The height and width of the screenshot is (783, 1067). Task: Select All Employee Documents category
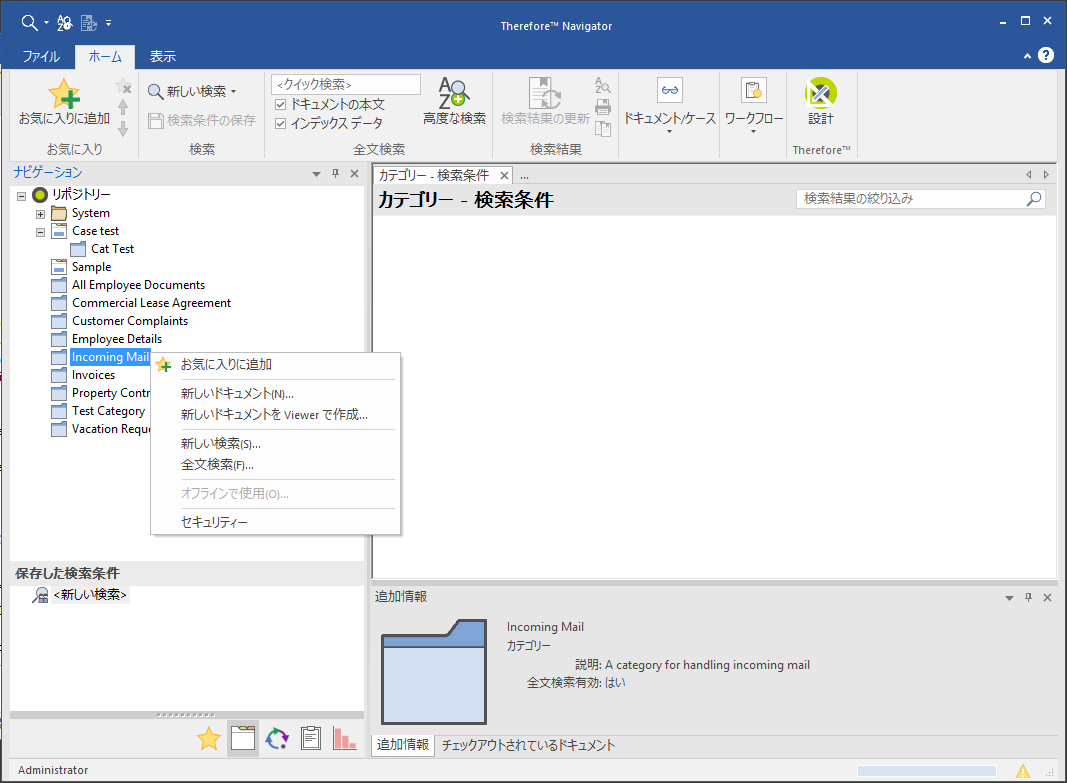[x=138, y=285]
